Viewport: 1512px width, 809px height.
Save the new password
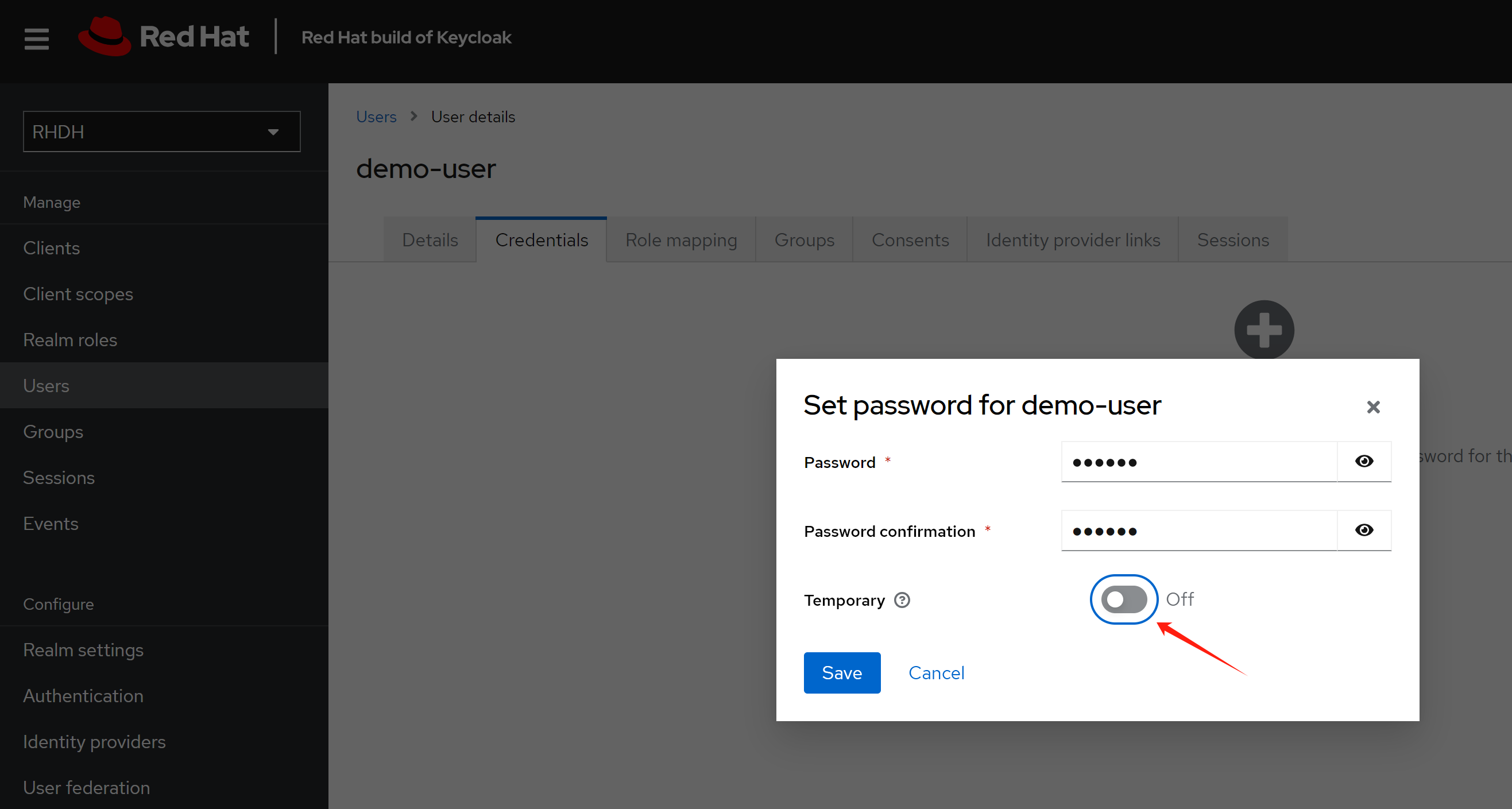tap(842, 673)
